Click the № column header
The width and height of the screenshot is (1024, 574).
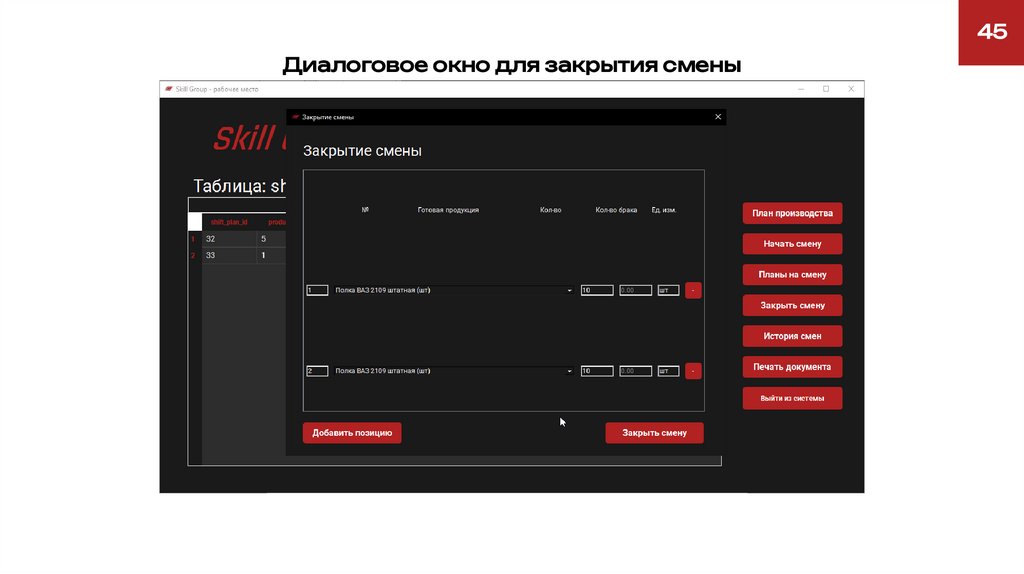click(x=365, y=210)
